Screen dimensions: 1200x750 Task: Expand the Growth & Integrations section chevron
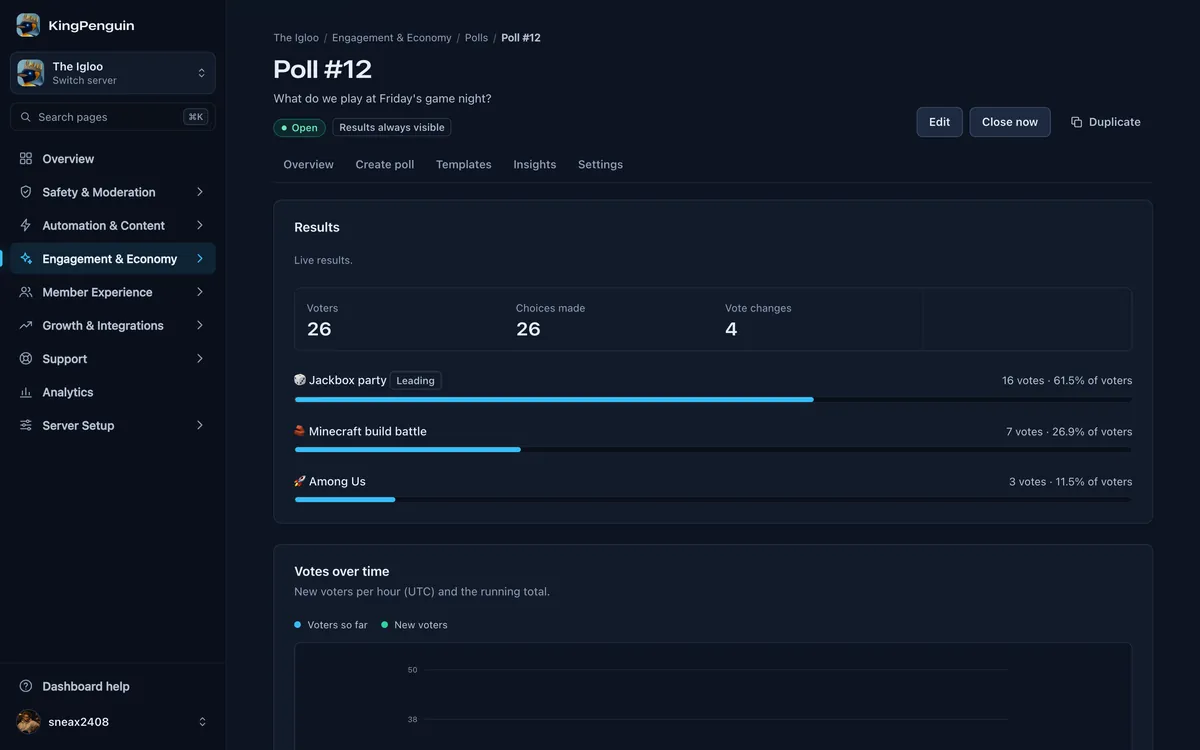200,326
